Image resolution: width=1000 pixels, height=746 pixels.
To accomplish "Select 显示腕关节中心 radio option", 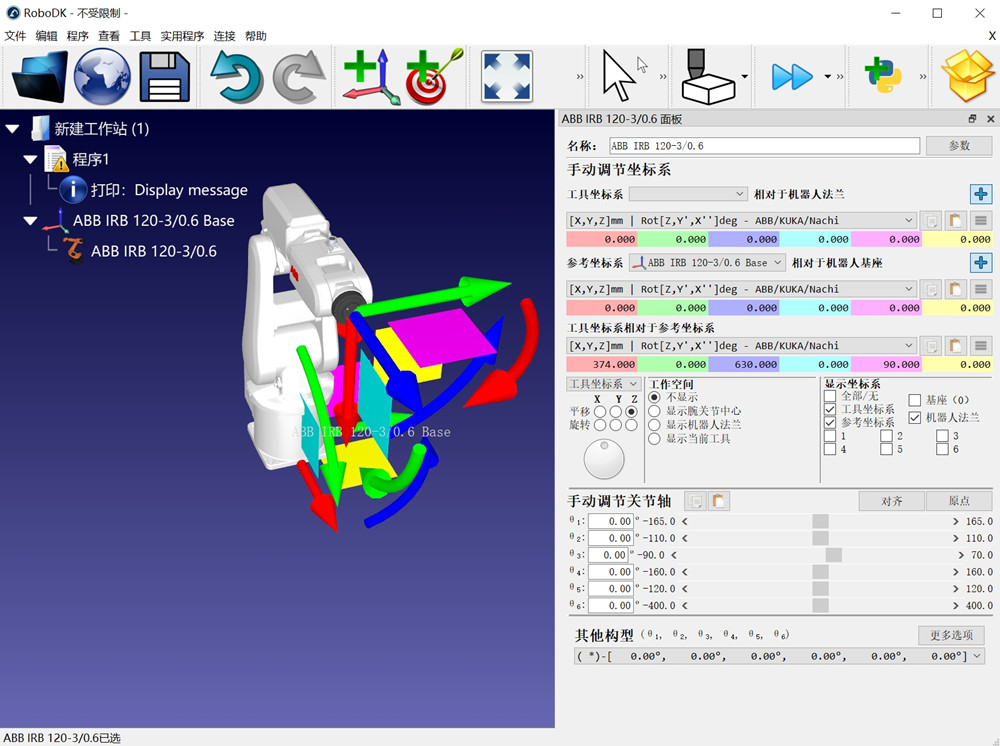I will 654,411.
